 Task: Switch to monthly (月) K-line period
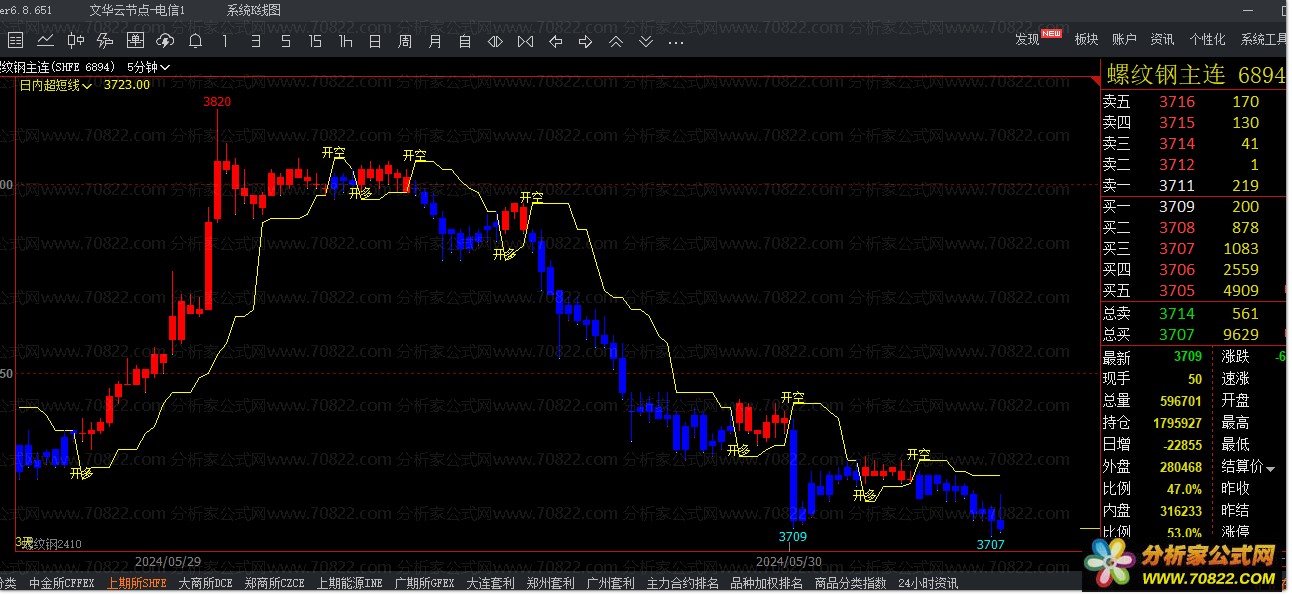tap(435, 41)
